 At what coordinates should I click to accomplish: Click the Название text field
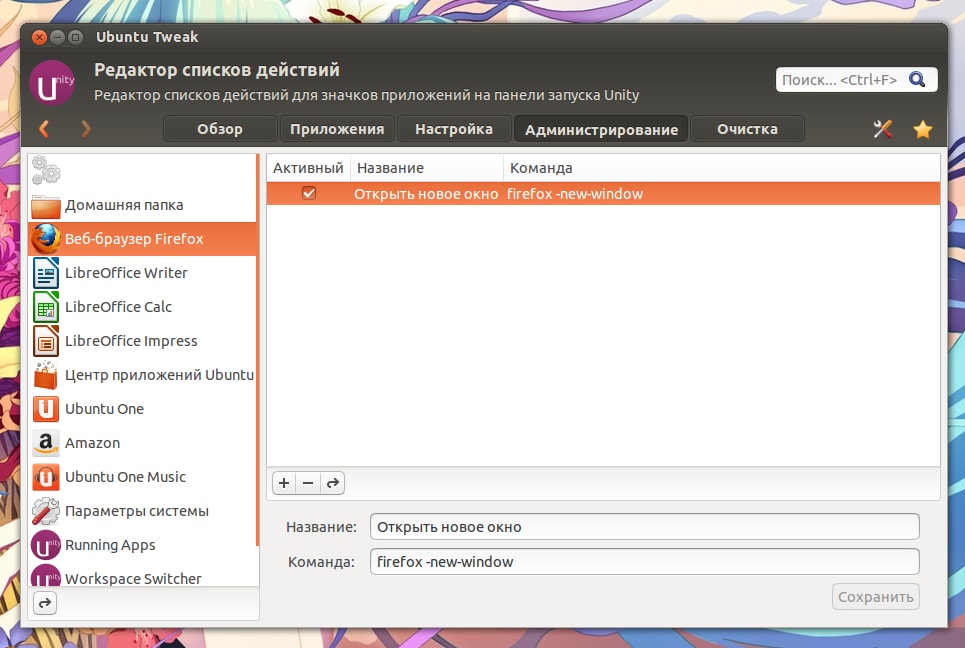644,527
